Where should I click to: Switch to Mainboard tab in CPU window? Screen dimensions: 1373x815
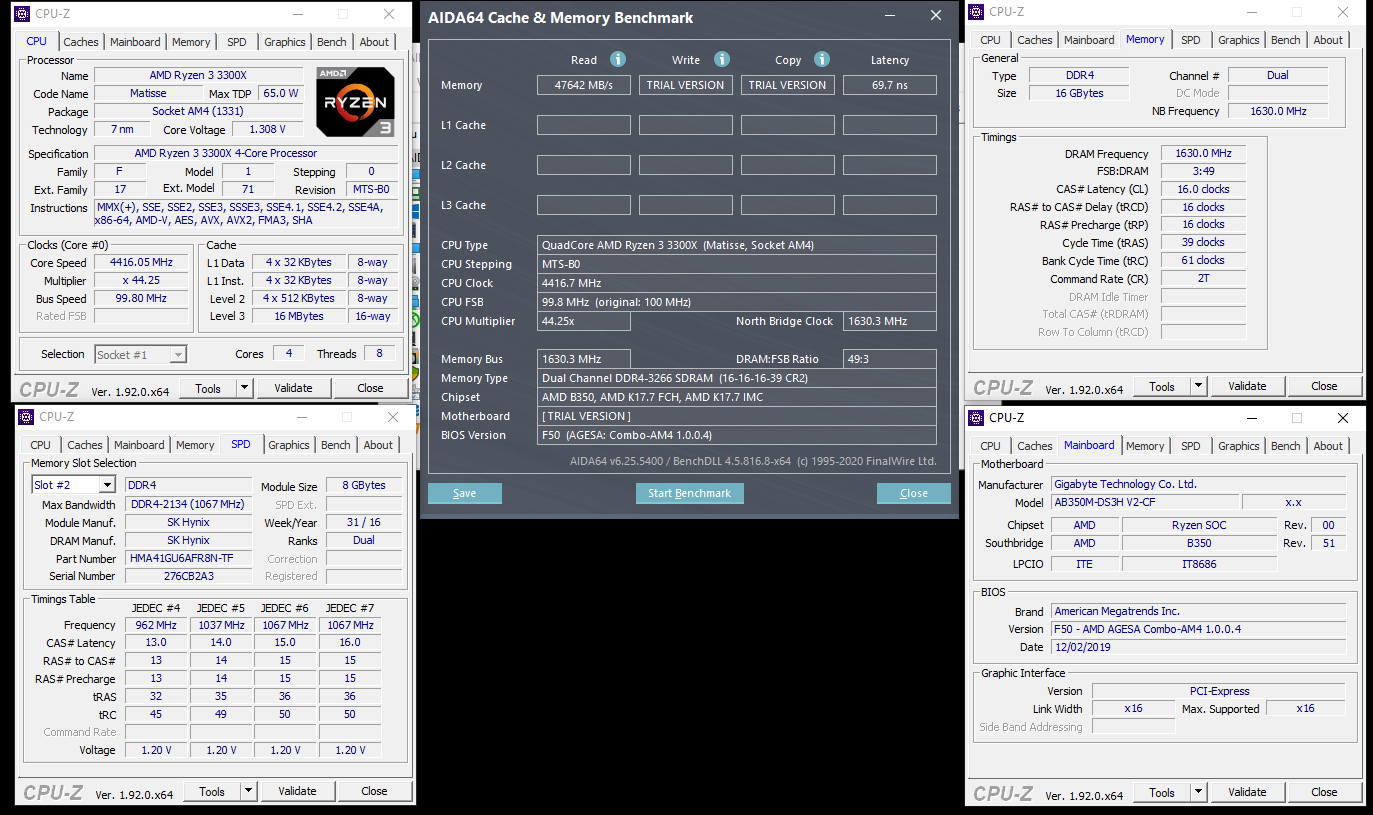click(135, 42)
